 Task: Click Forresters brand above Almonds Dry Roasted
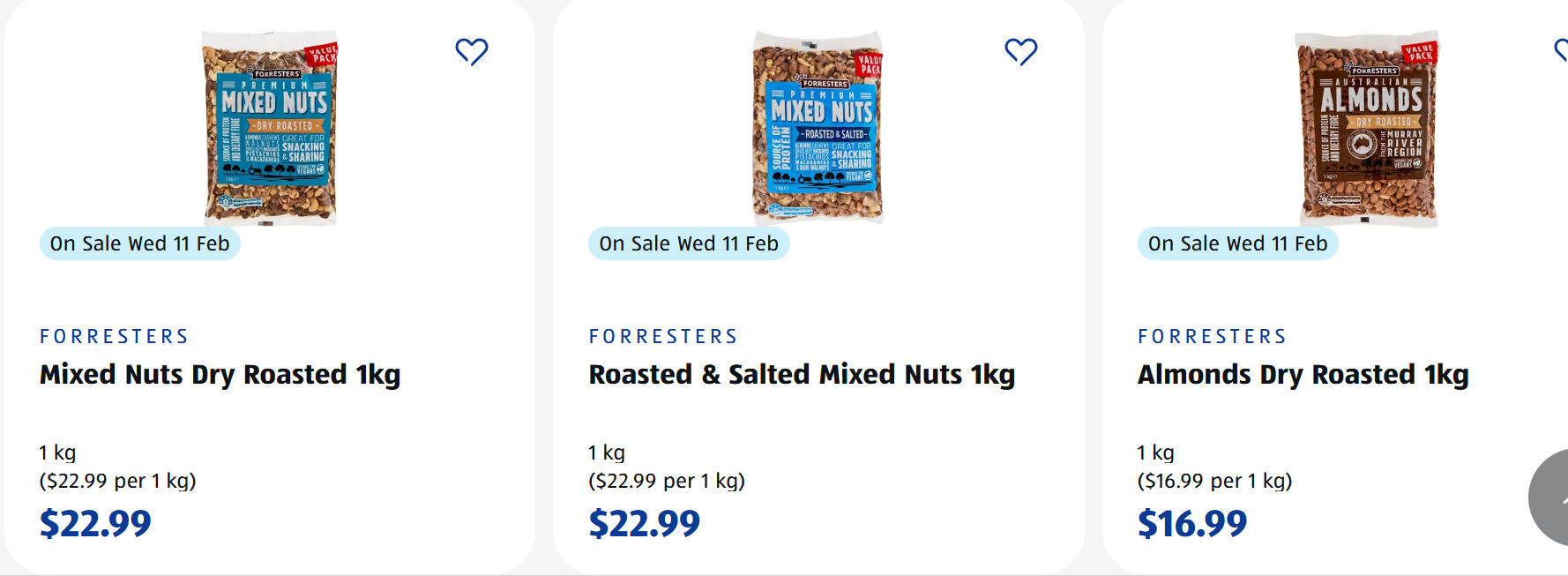[1212, 336]
